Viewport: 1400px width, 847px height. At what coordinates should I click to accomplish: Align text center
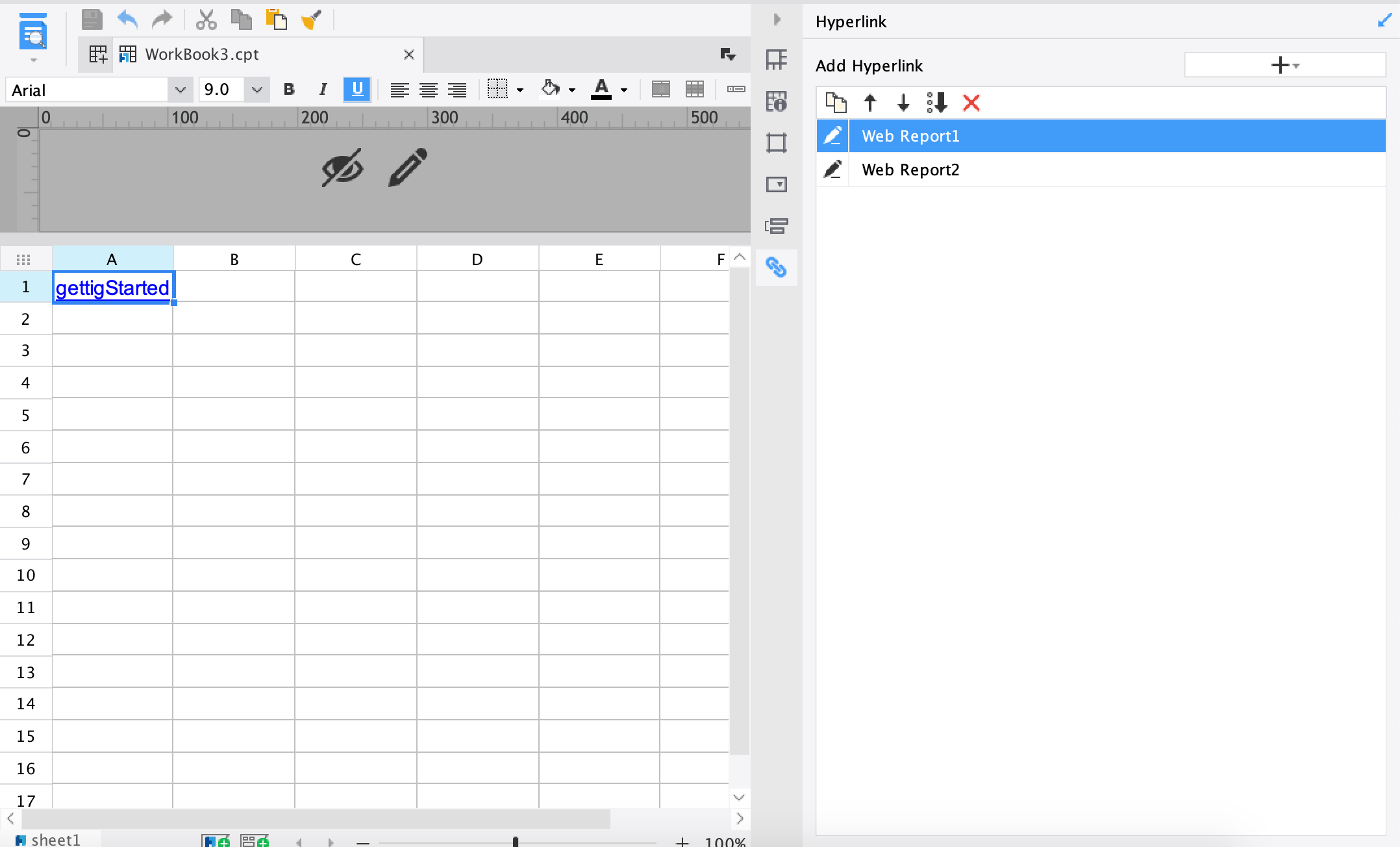(429, 90)
